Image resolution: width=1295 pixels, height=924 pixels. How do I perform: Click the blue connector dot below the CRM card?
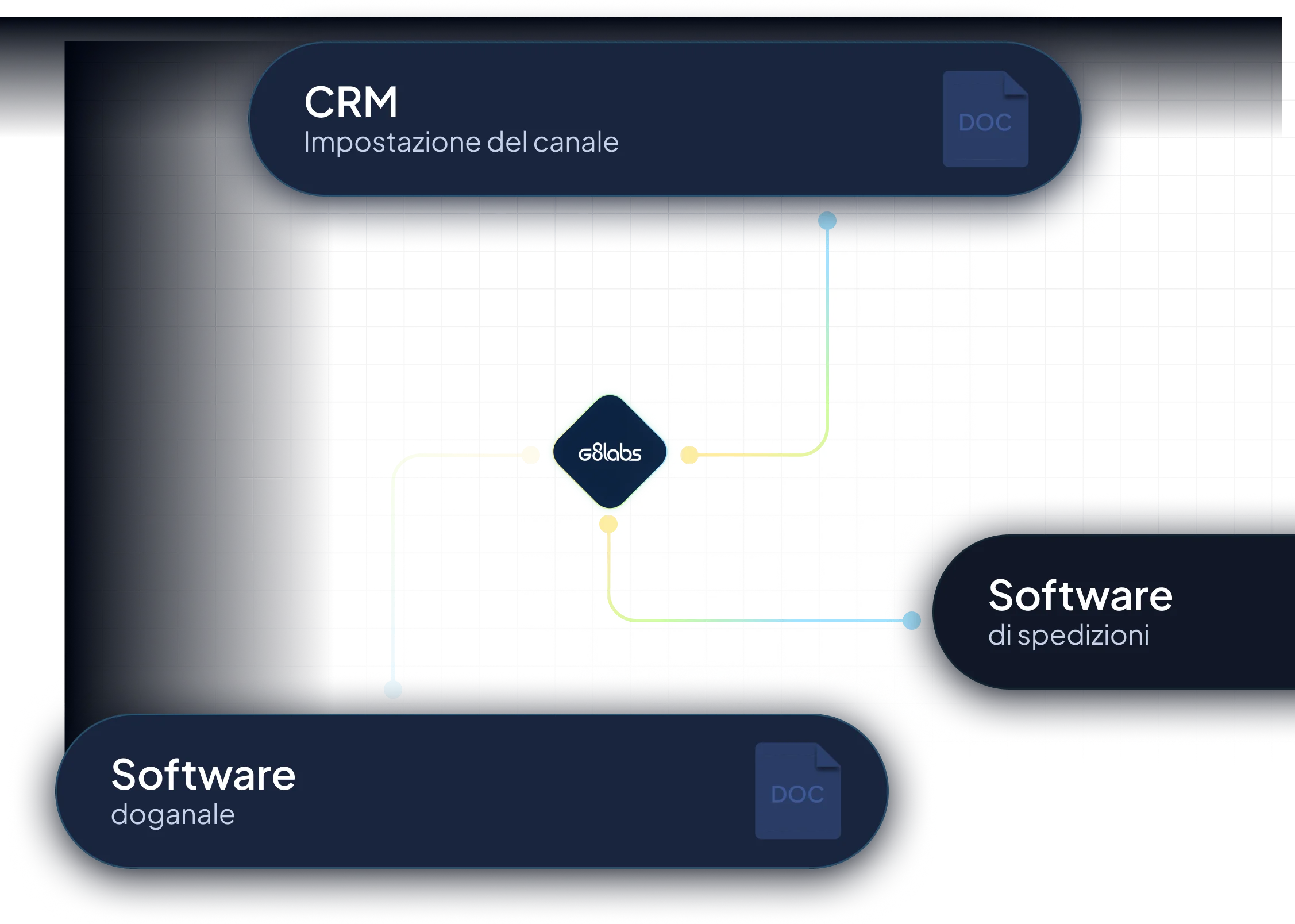[x=827, y=221]
